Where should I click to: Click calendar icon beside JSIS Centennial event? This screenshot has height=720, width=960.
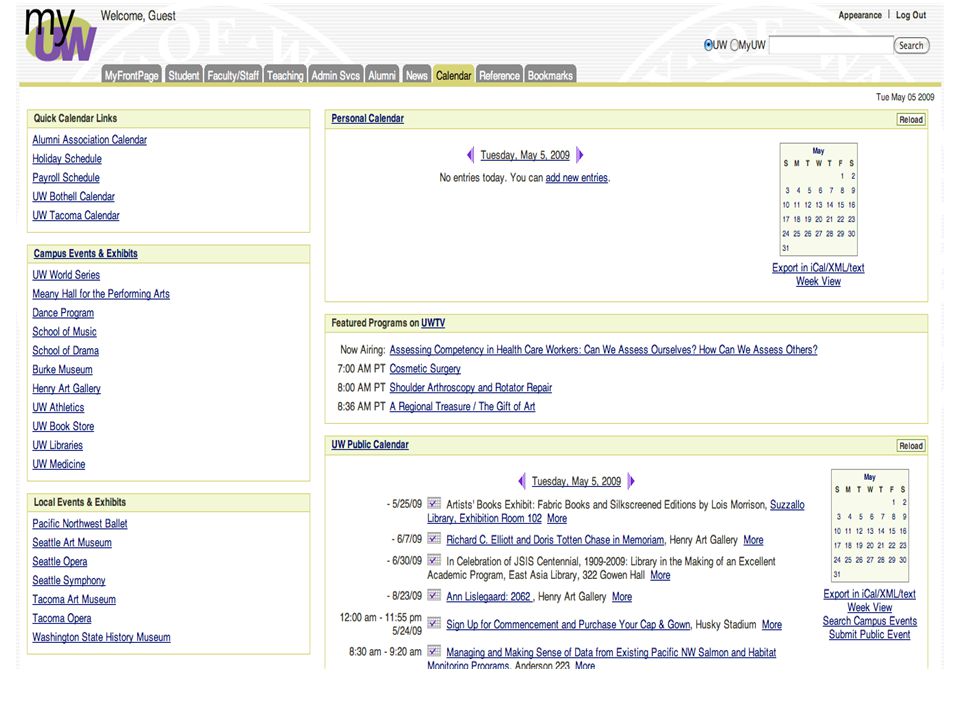(x=434, y=560)
